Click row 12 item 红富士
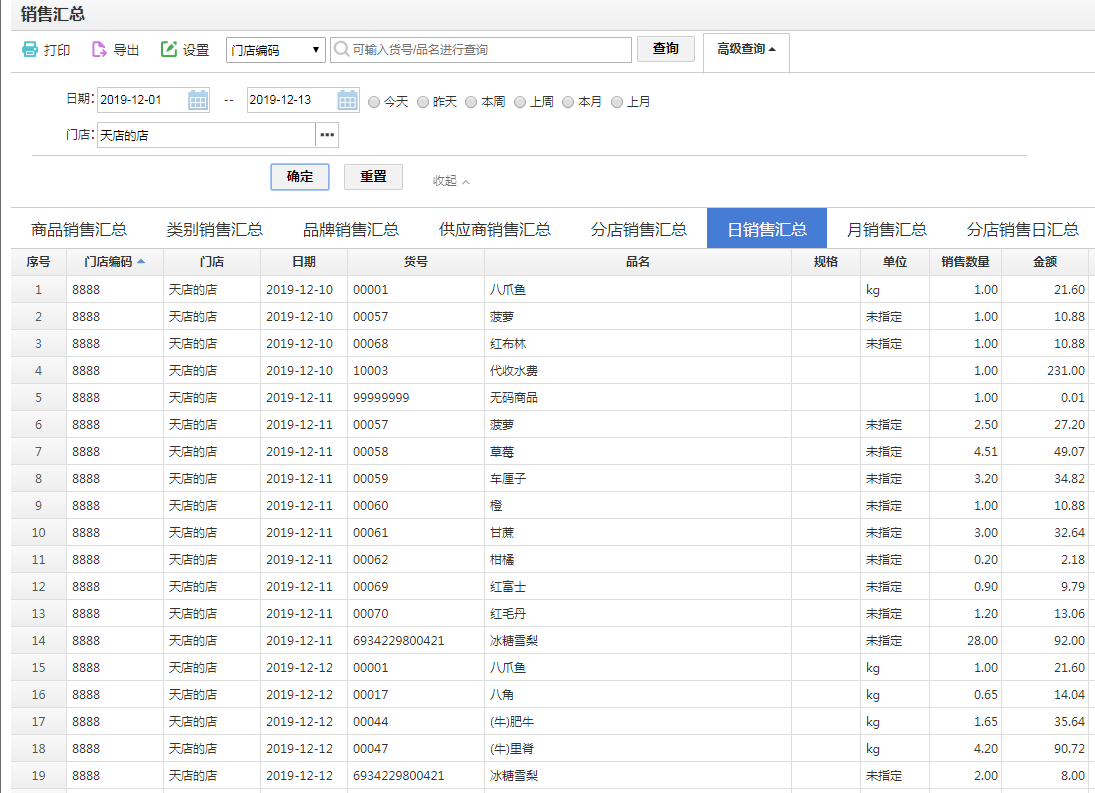Screen dimensions: 1095x793 tap(508, 587)
